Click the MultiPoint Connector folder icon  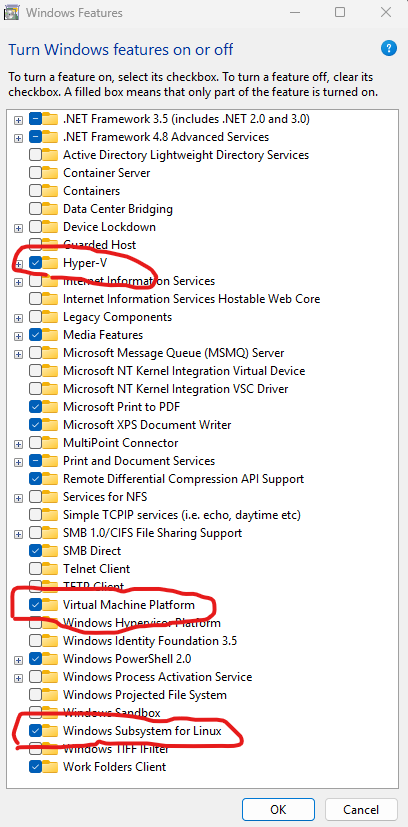click(x=50, y=443)
